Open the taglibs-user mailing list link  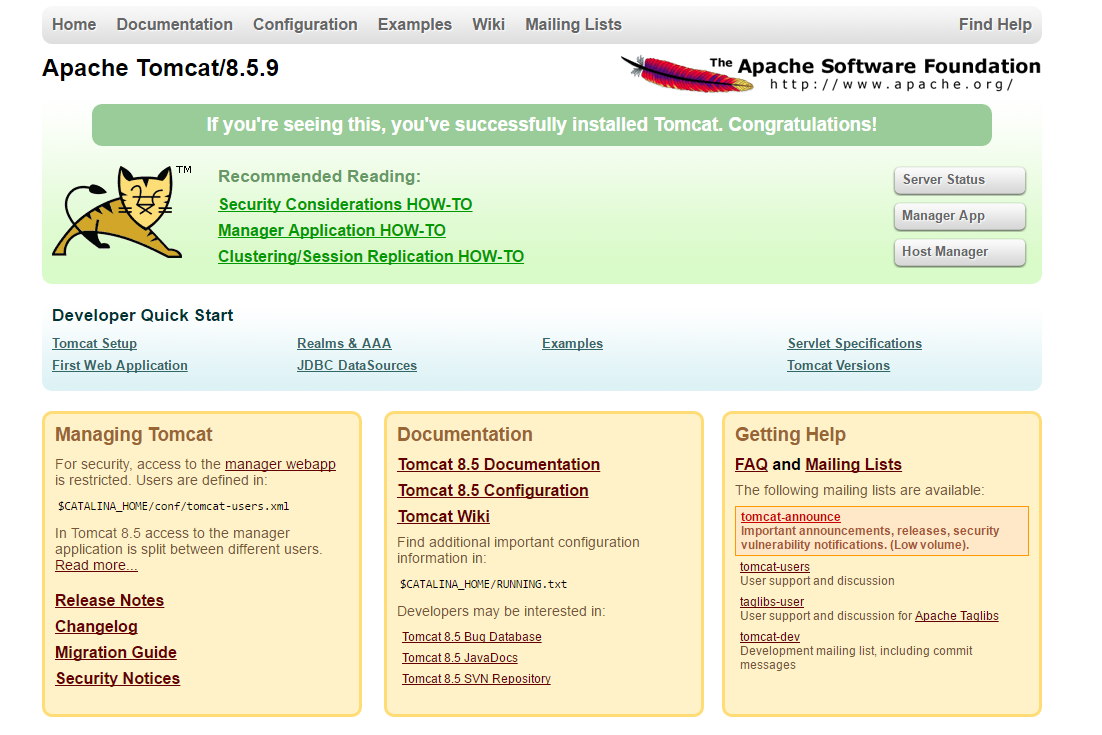pyautogui.click(x=772, y=602)
